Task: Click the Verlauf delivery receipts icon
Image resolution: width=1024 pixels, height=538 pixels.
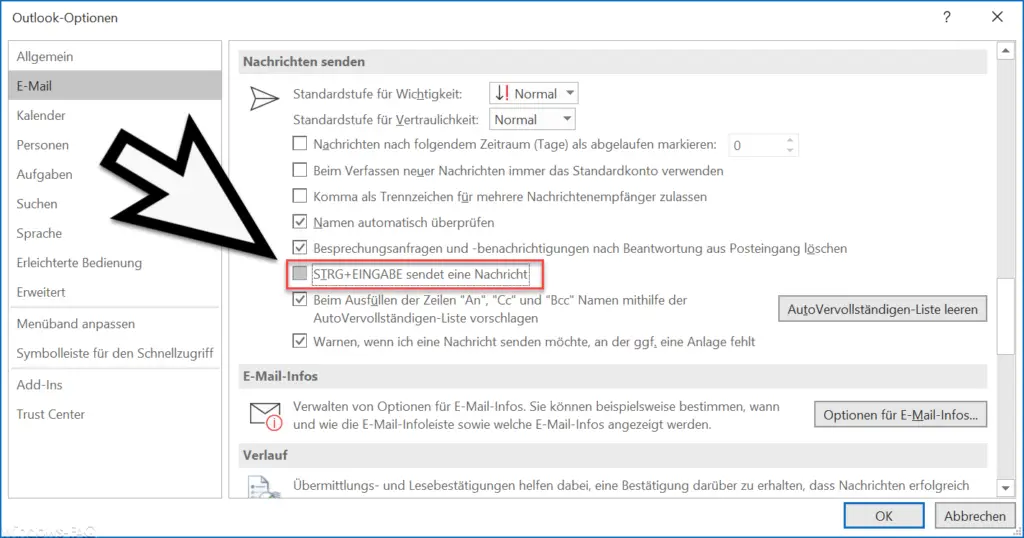Action: pyautogui.click(x=264, y=487)
